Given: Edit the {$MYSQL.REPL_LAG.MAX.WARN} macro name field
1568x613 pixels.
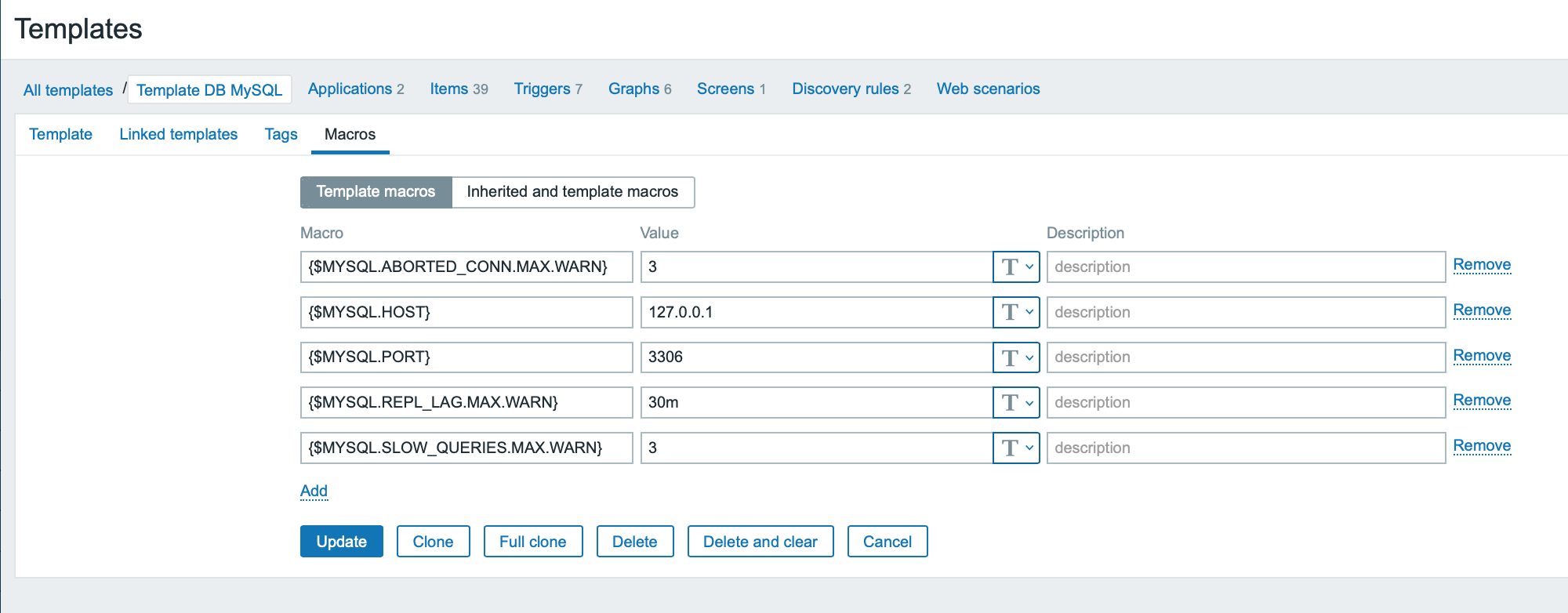Looking at the screenshot, I should (466, 402).
